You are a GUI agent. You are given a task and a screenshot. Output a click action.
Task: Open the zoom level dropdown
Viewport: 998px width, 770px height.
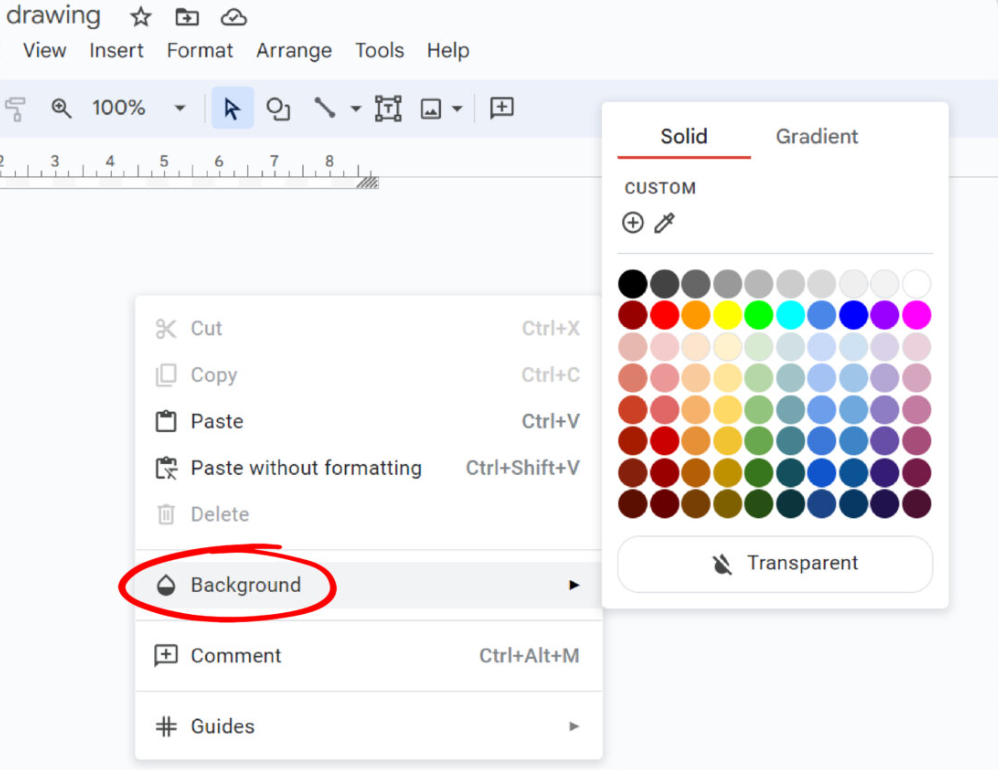(180, 108)
